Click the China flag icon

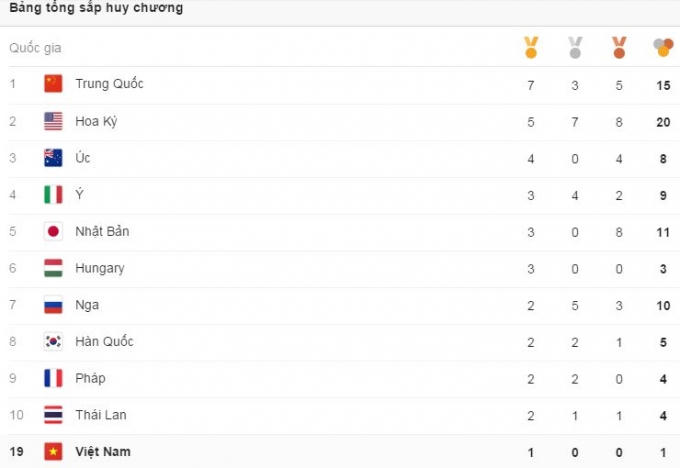pos(54,84)
